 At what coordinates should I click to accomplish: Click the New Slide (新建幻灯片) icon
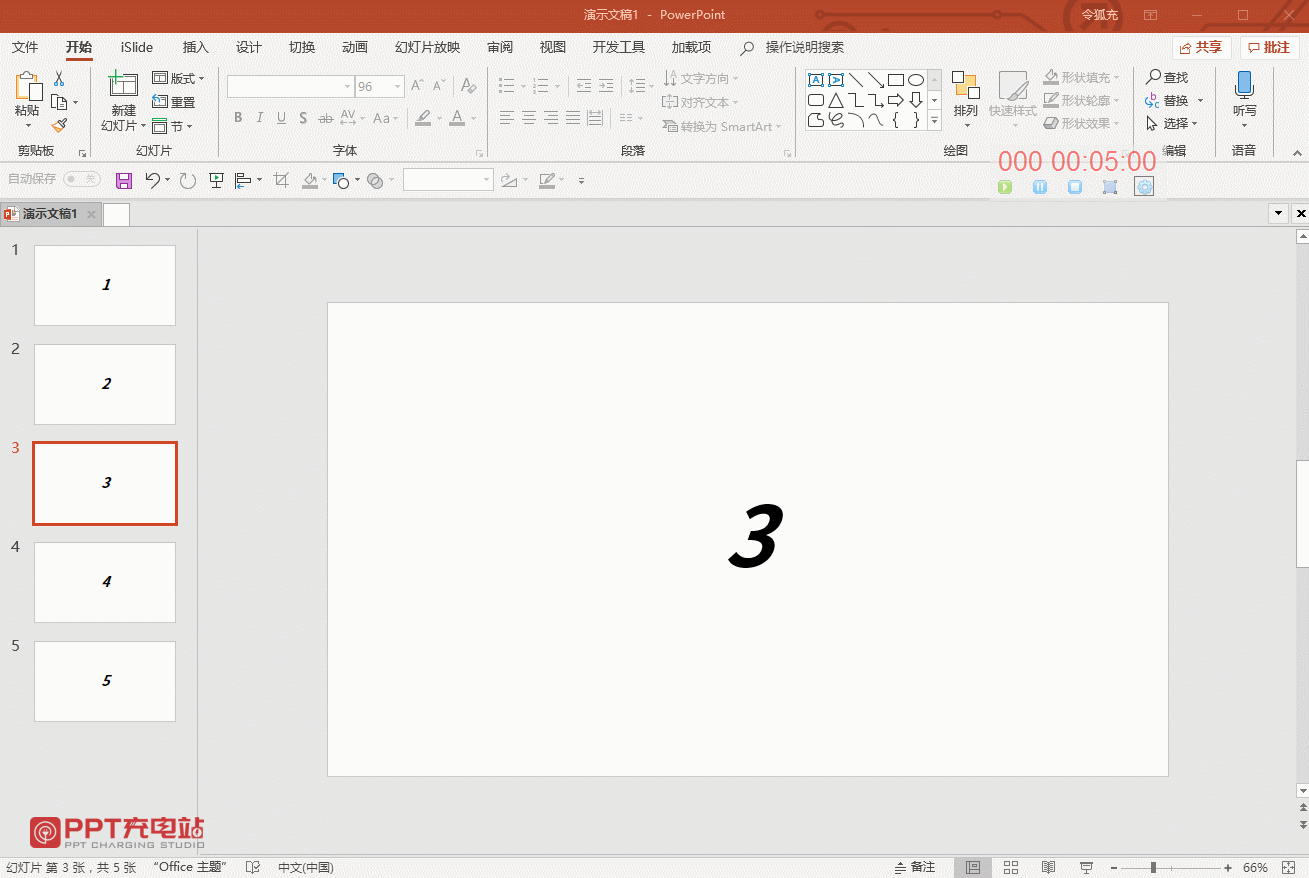point(123,85)
